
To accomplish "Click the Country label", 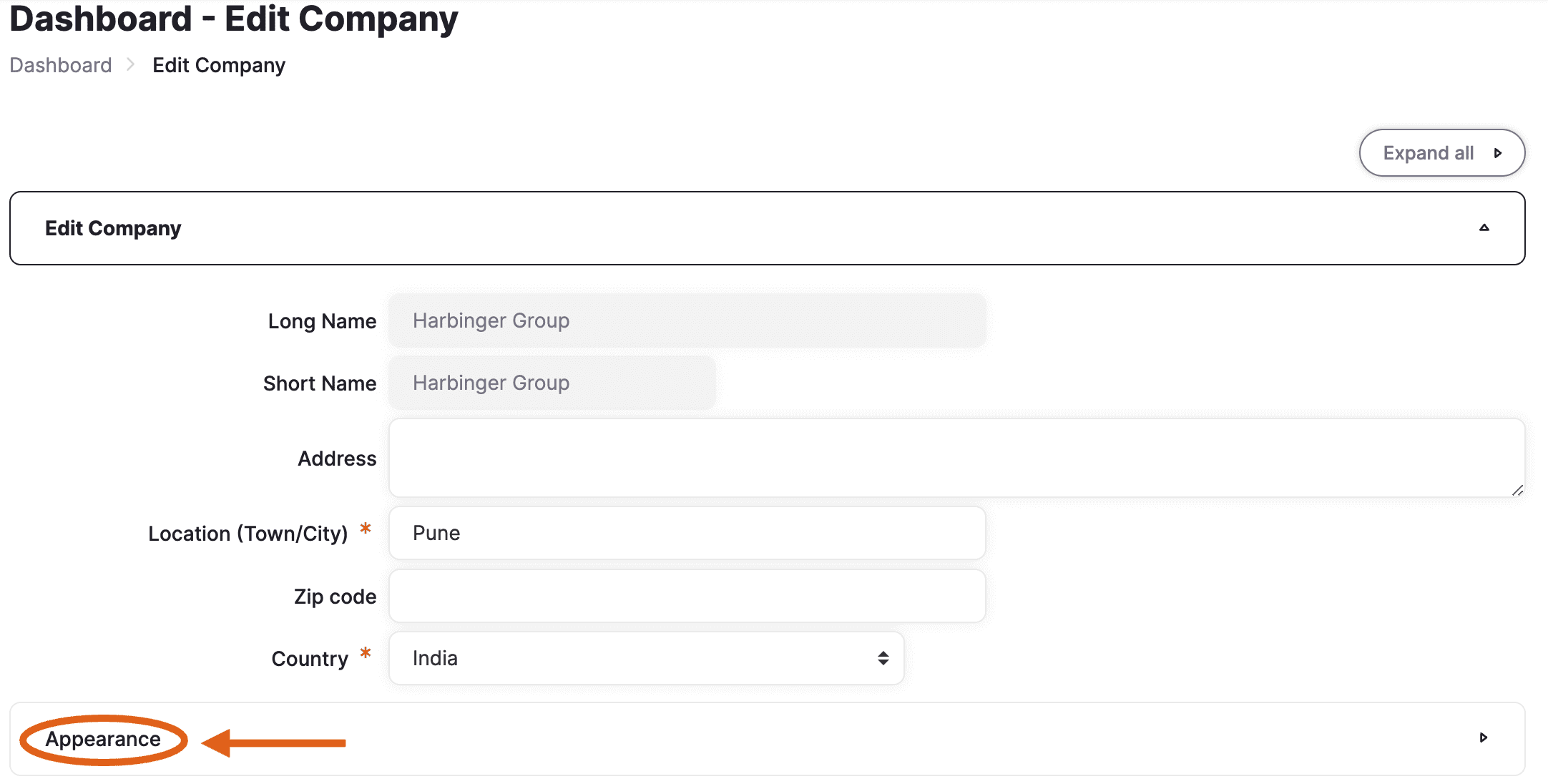I will pyautogui.click(x=310, y=659).
